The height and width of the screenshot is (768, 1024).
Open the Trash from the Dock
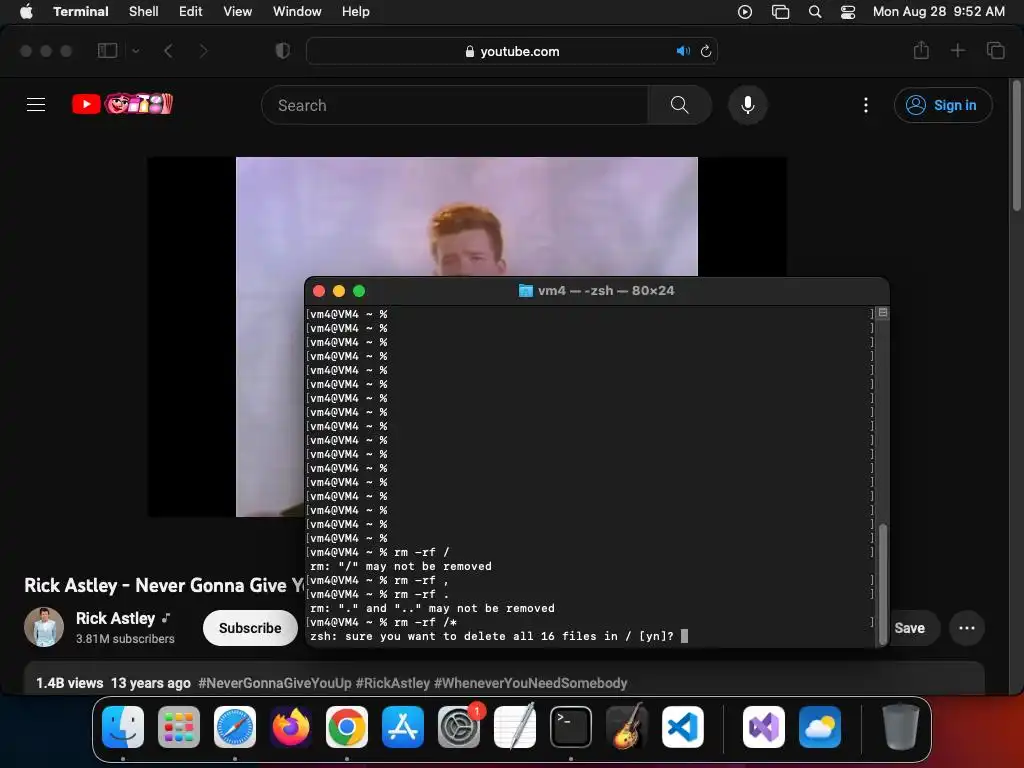pyautogui.click(x=901, y=727)
